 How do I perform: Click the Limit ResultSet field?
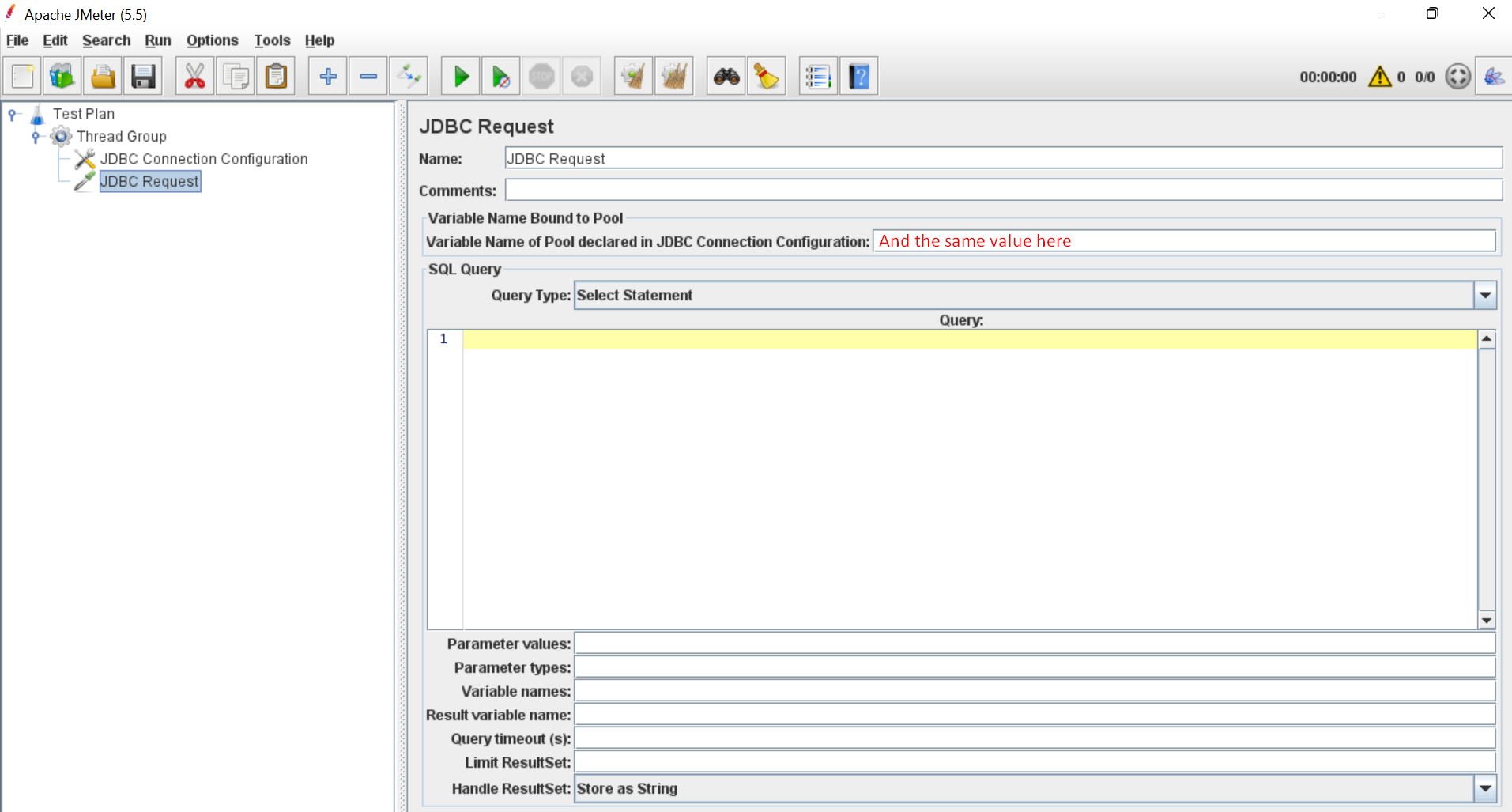coord(1035,761)
